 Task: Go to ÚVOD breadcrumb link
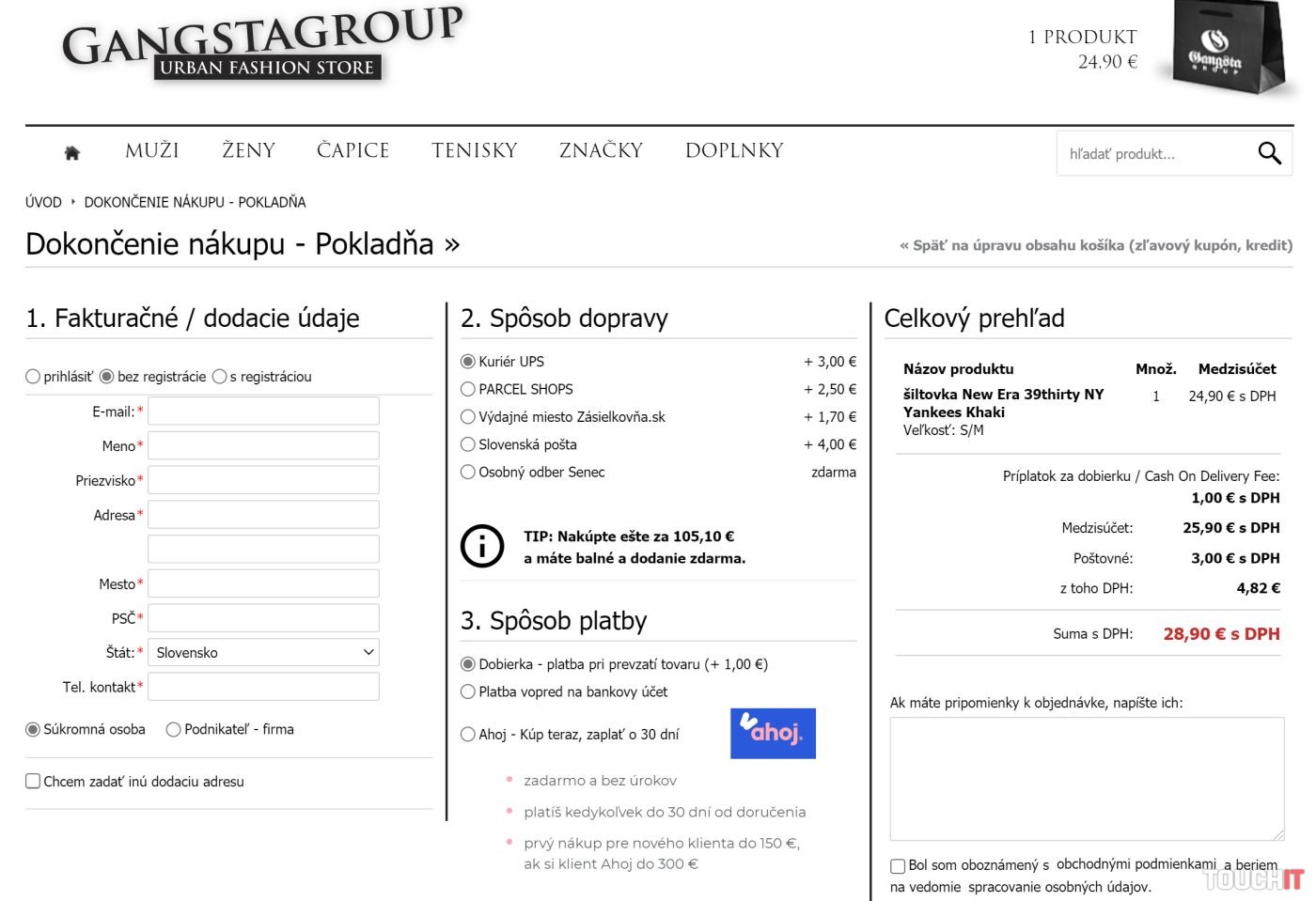point(43,202)
